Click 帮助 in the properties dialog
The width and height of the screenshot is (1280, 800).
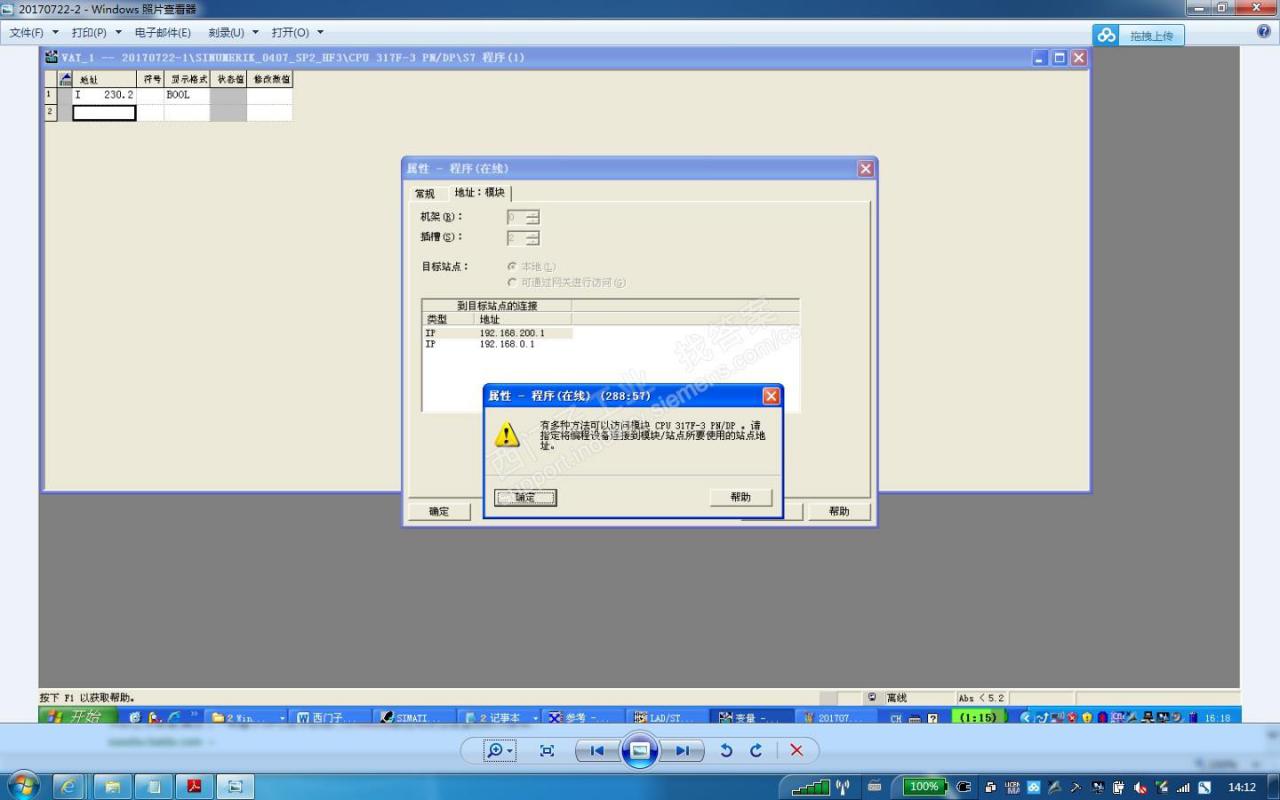pyautogui.click(x=839, y=511)
